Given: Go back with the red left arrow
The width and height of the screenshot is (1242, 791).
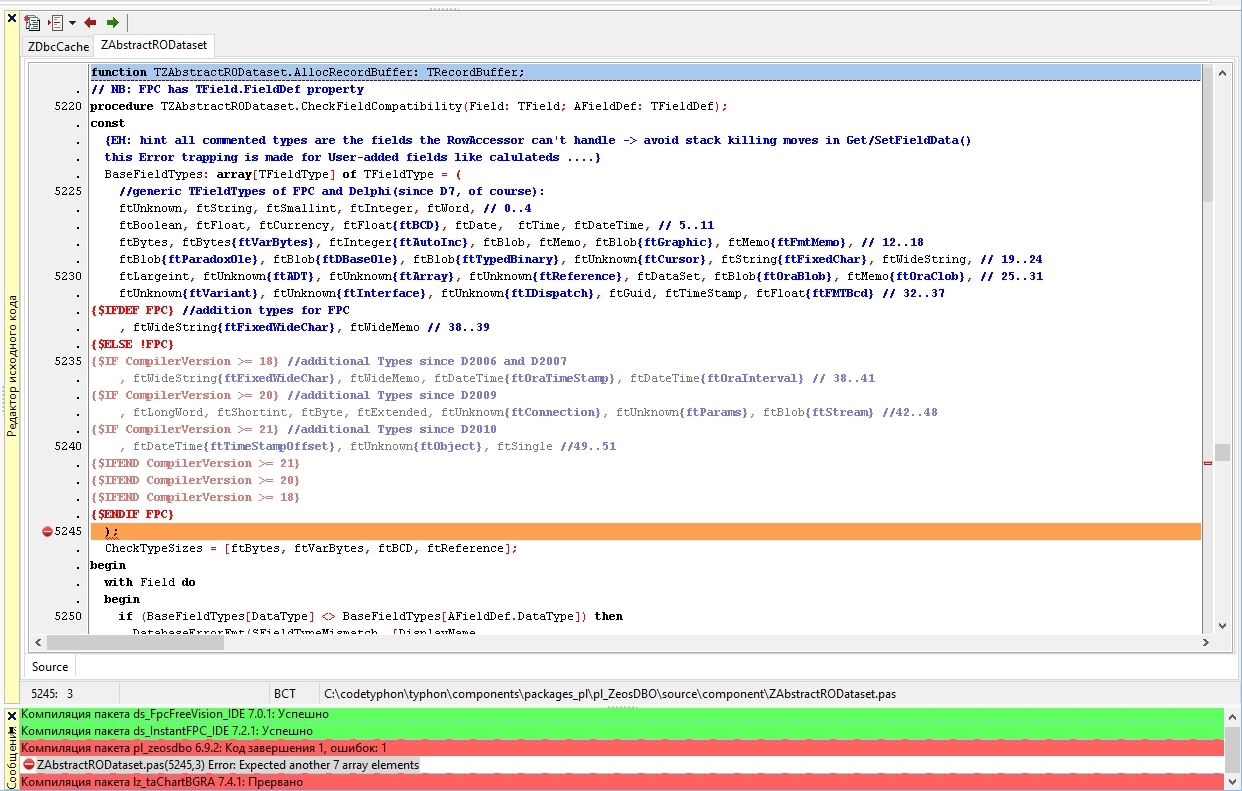Looking at the screenshot, I should point(90,22).
